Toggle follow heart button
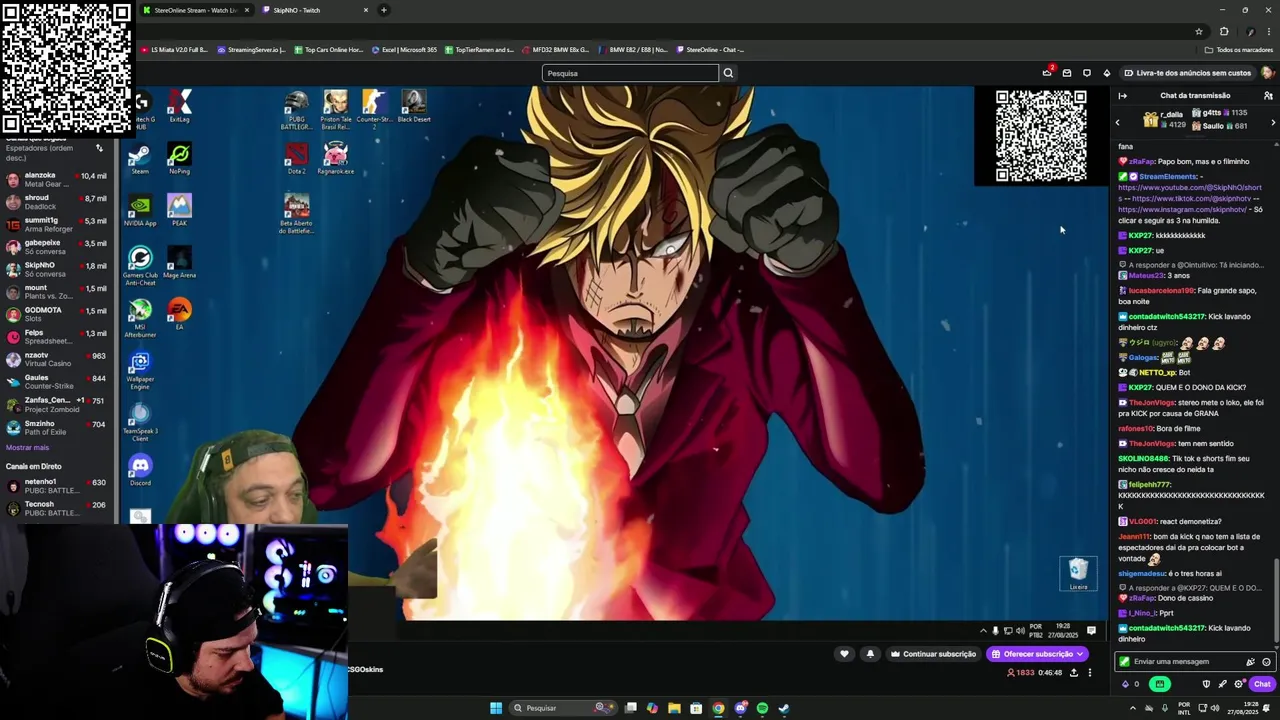This screenshot has height=720, width=1280. (x=844, y=654)
